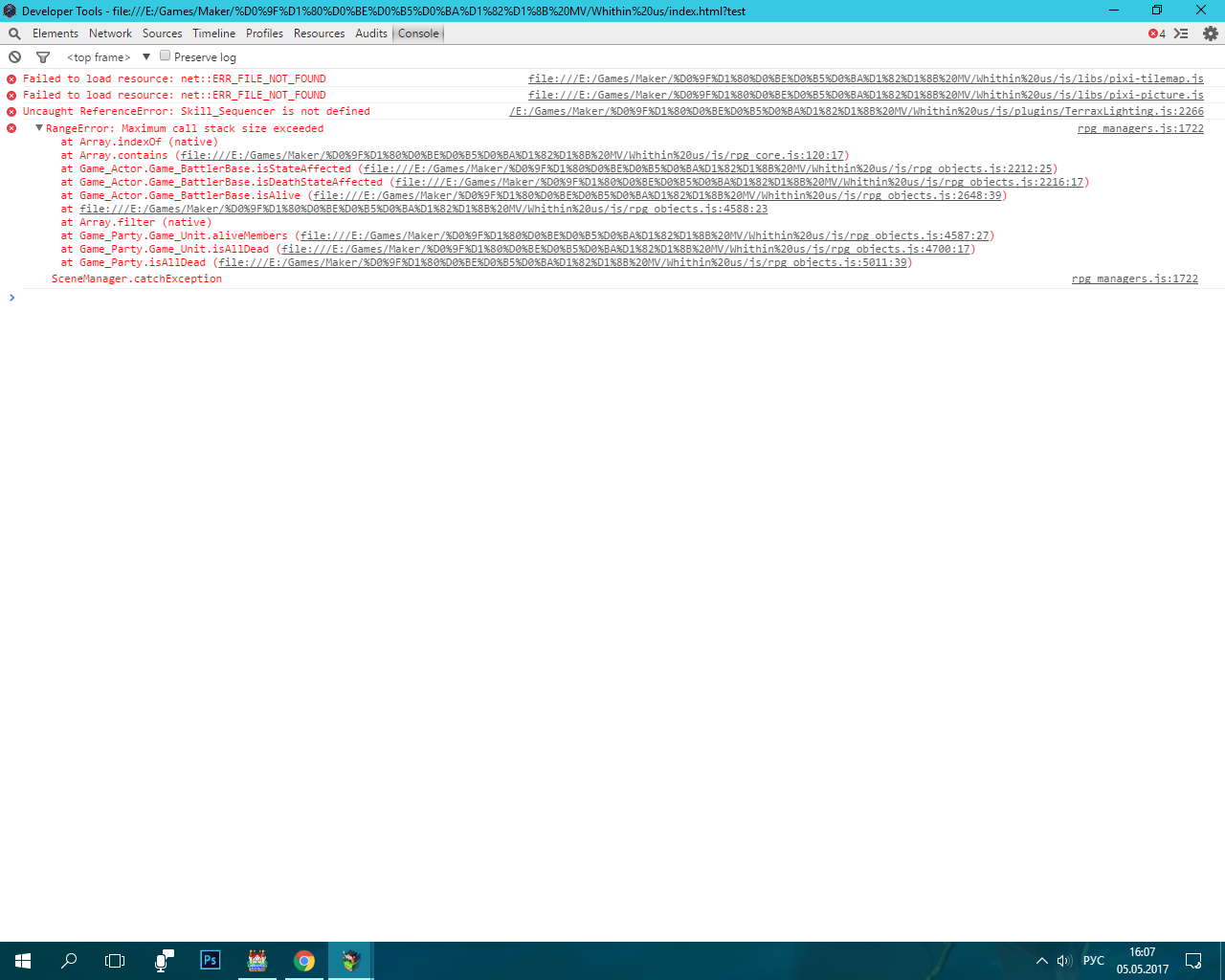
Task: Open the Action Center notifications icon
Action: click(x=1193, y=961)
